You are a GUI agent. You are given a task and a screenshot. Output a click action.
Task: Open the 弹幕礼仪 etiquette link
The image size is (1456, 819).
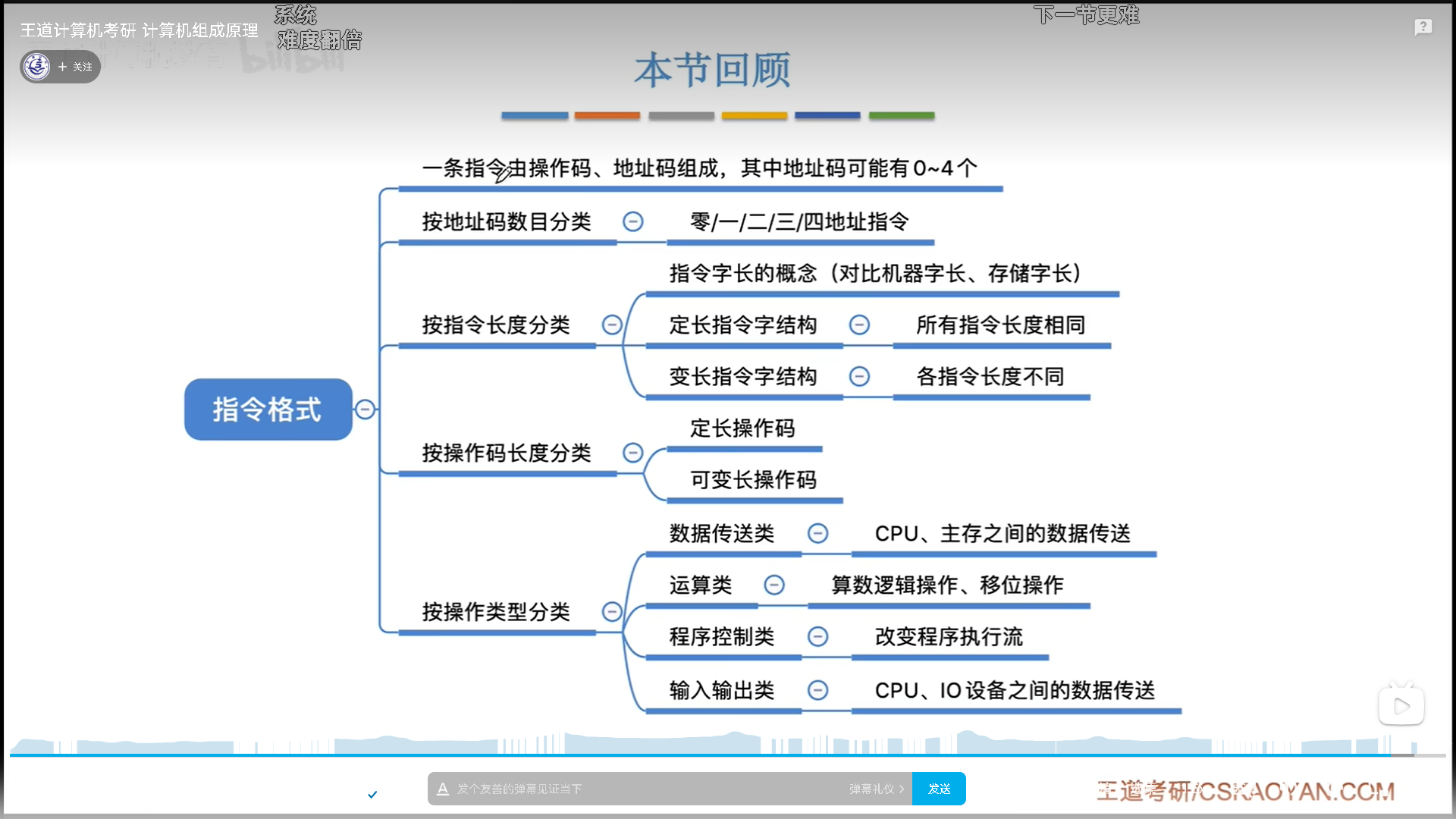pyautogui.click(x=877, y=789)
